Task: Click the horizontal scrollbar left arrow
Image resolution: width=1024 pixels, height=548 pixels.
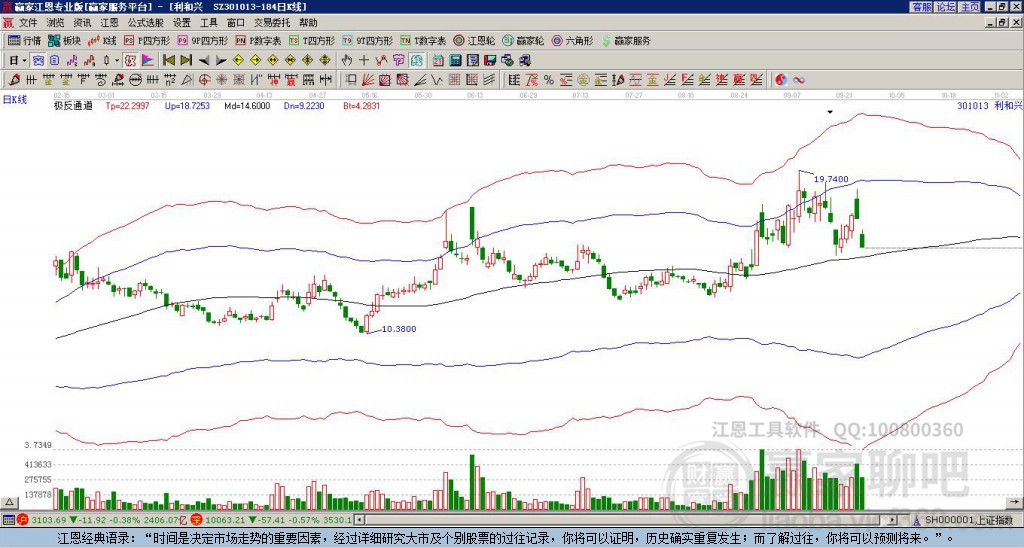Action: tap(359, 520)
